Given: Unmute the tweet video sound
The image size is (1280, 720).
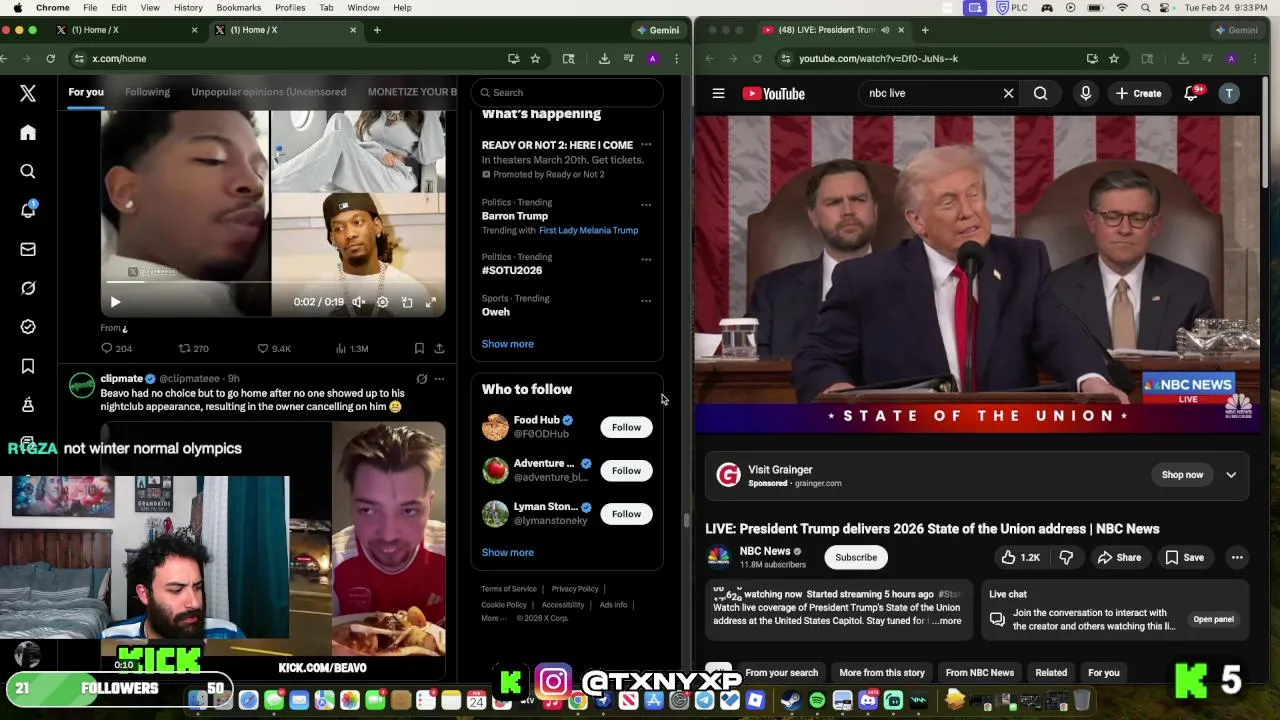Looking at the screenshot, I should click(x=358, y=302).
